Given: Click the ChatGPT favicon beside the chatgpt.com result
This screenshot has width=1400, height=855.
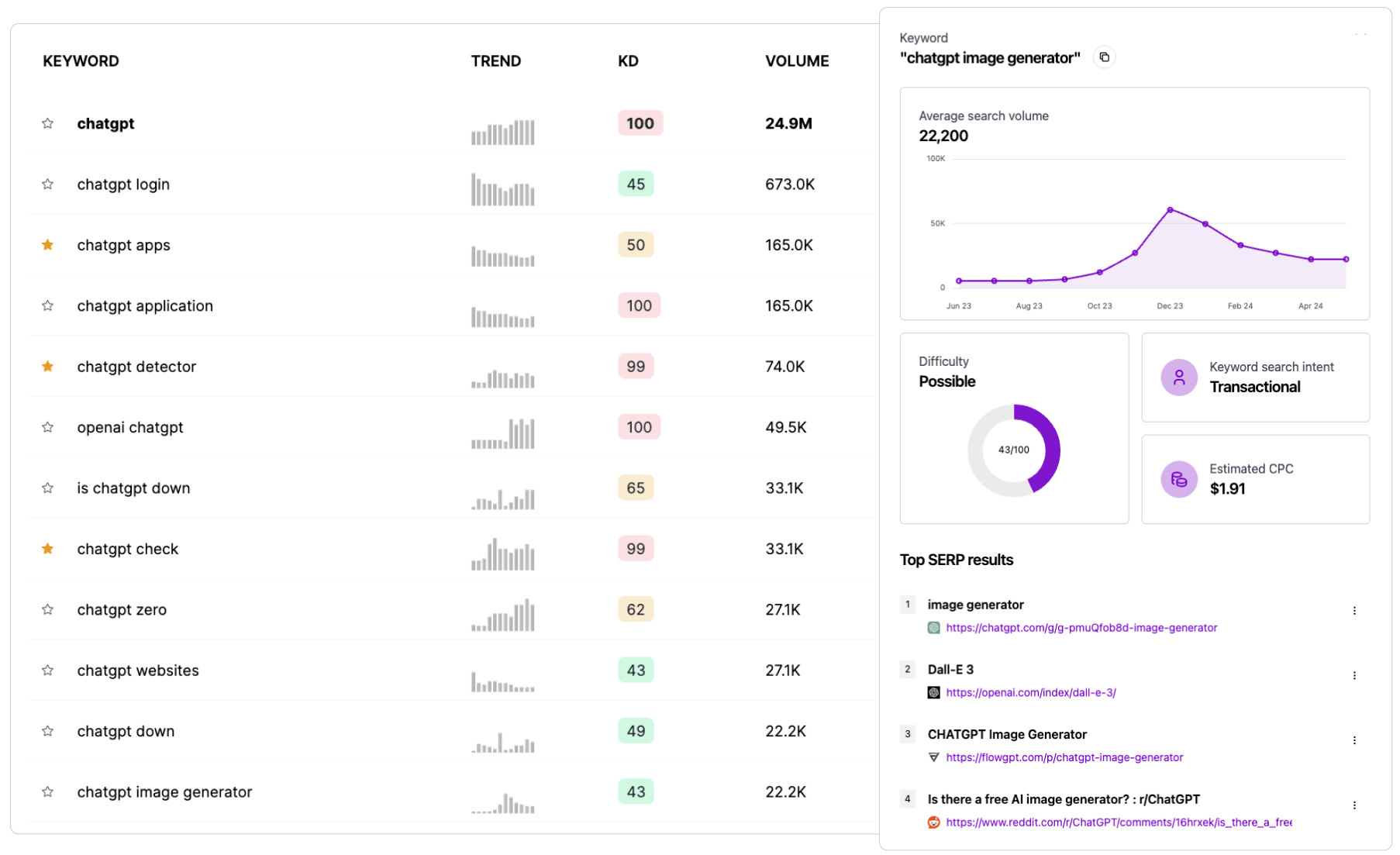Looking at the screenshot, I should (x=933, y=628).
